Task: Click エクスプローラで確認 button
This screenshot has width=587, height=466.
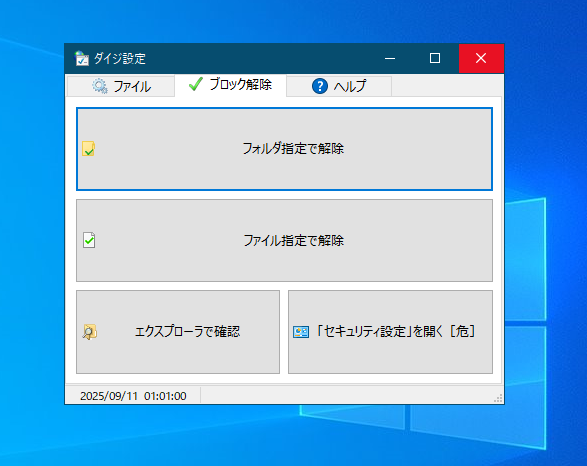Action: point(178,332)
